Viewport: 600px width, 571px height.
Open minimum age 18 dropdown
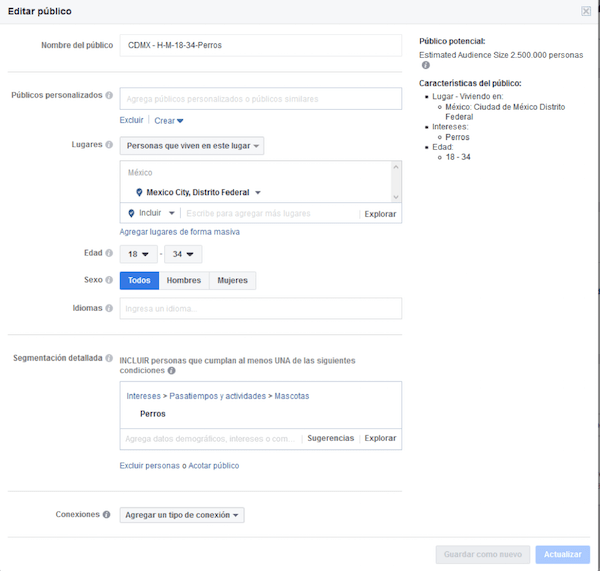[x=139, y=254]
